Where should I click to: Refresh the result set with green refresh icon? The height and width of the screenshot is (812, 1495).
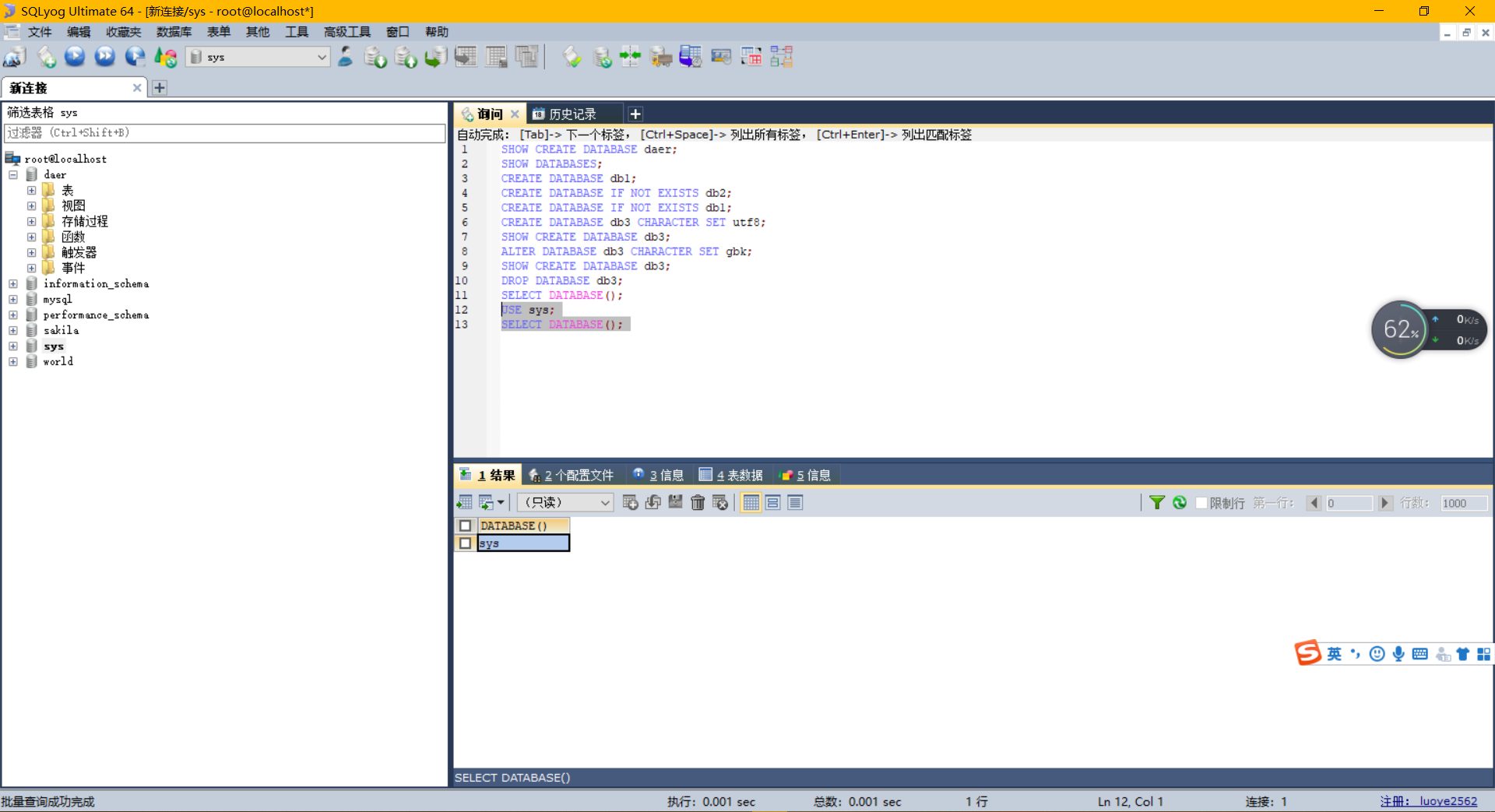1180,503
